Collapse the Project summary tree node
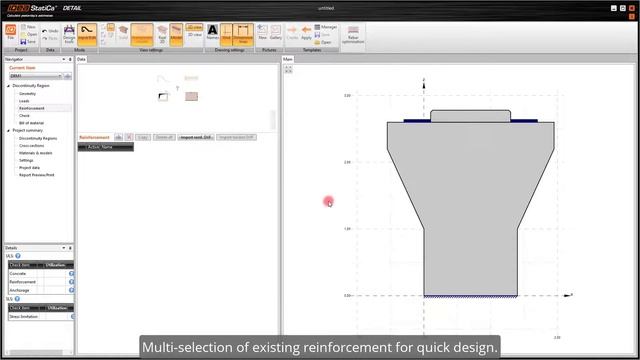Screen dimensions: 640x360 [8, 131]
